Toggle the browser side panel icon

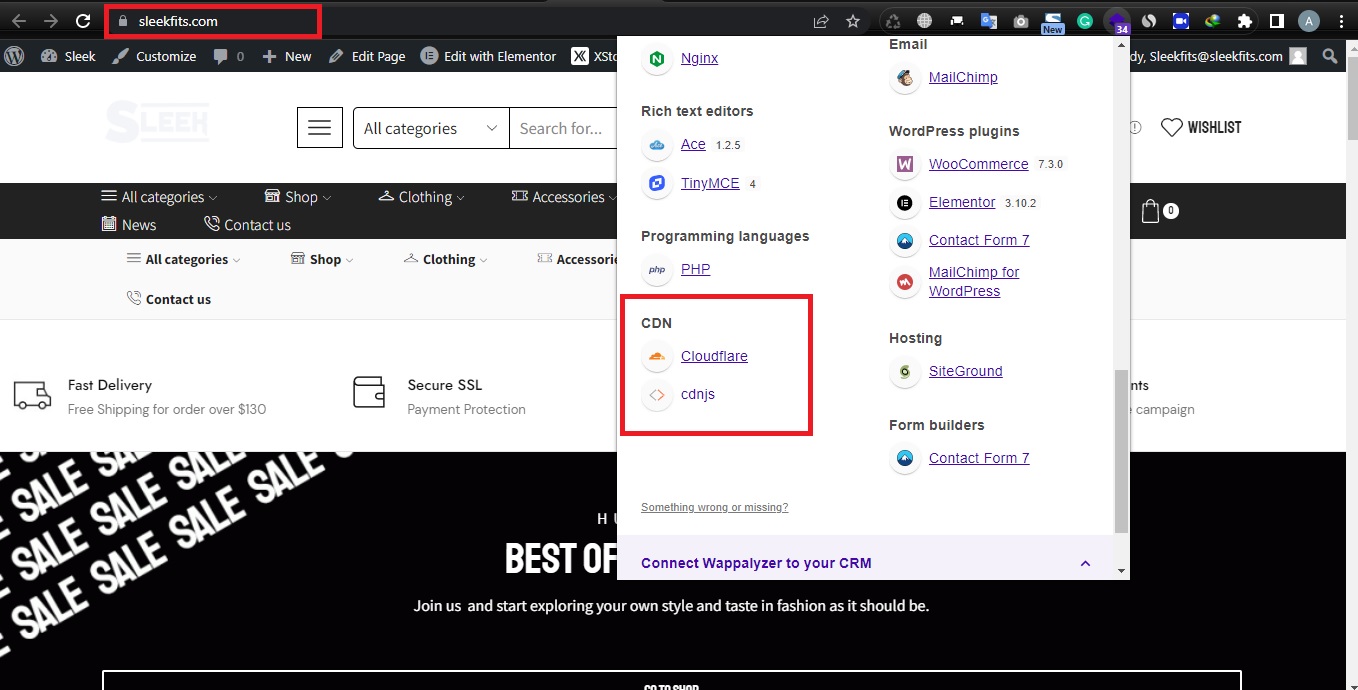point(1277,21)
